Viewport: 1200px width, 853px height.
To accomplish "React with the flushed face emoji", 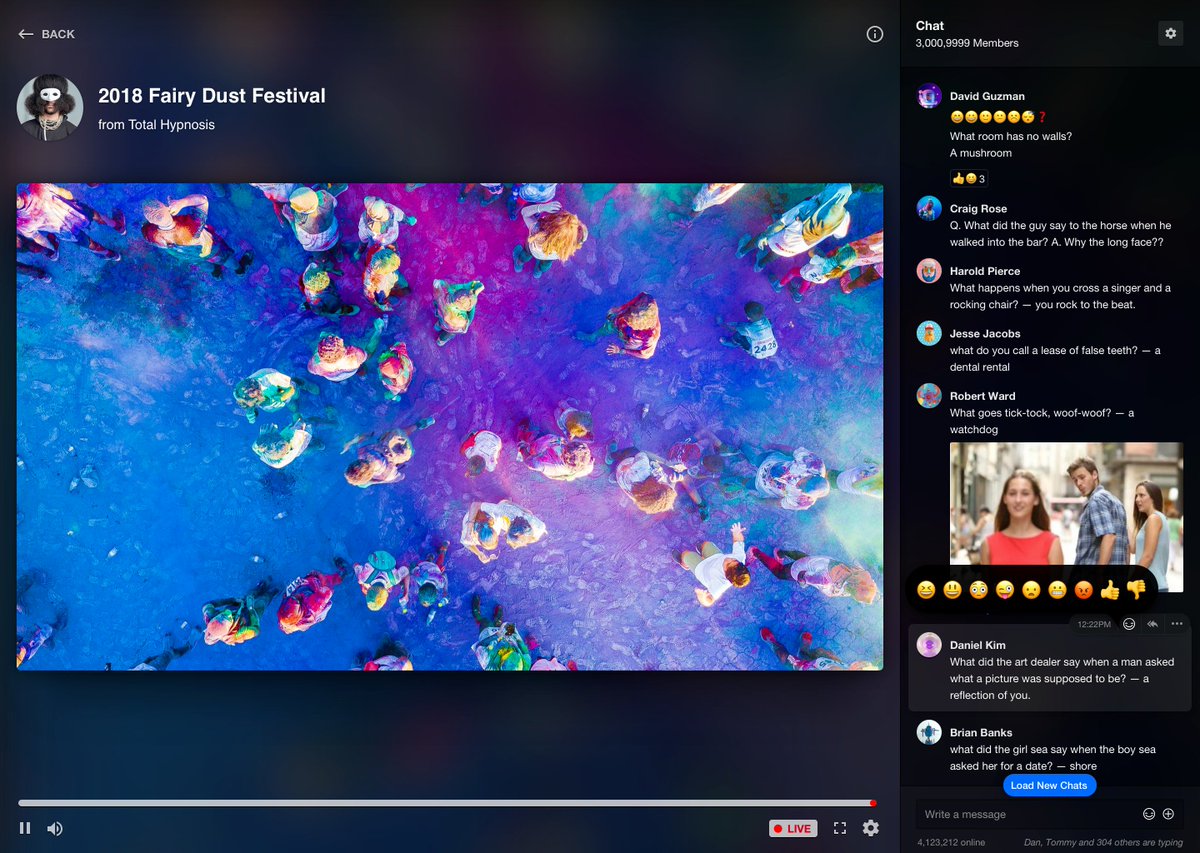I will tap(979, 590).
